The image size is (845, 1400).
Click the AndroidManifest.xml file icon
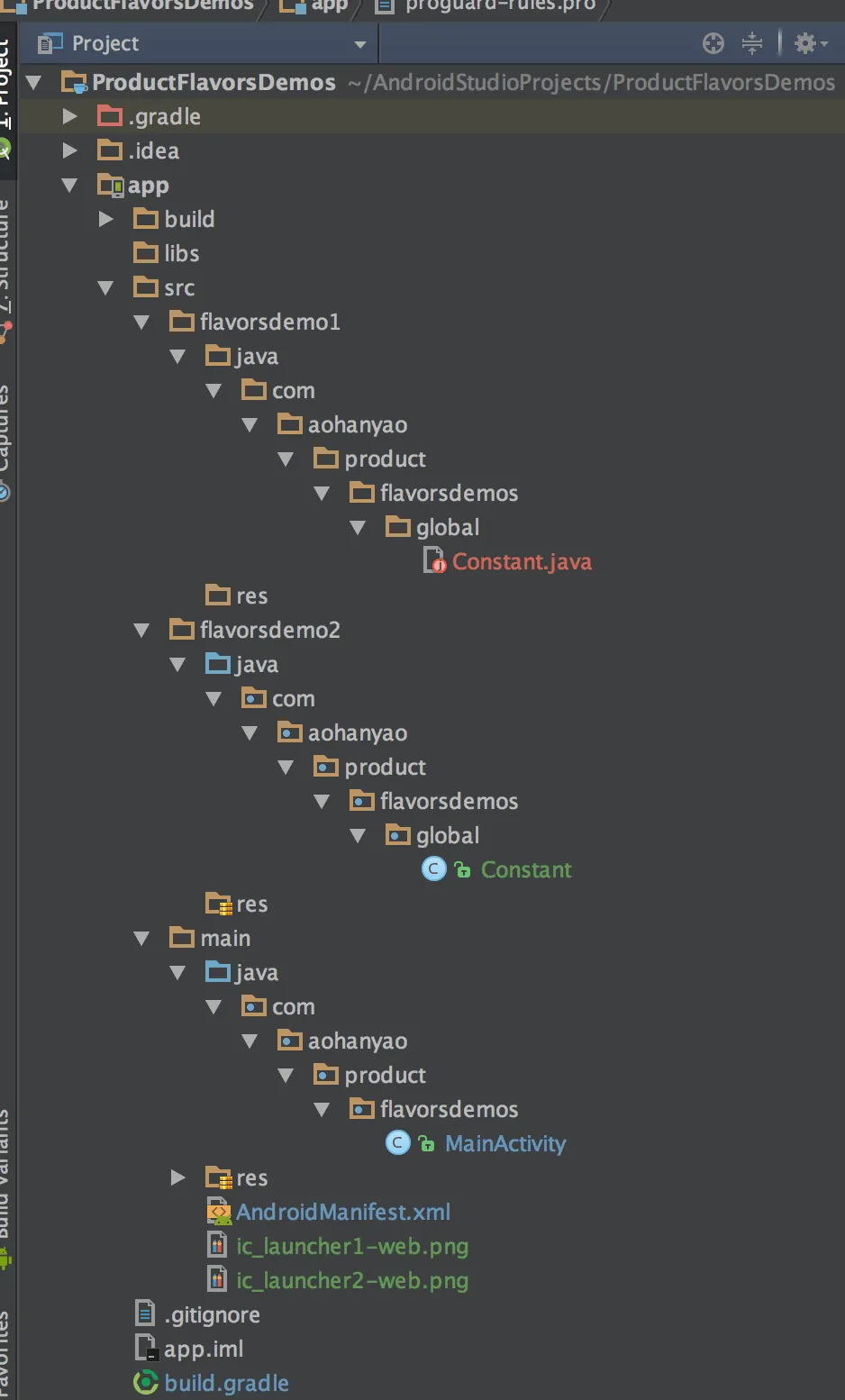219,1213
